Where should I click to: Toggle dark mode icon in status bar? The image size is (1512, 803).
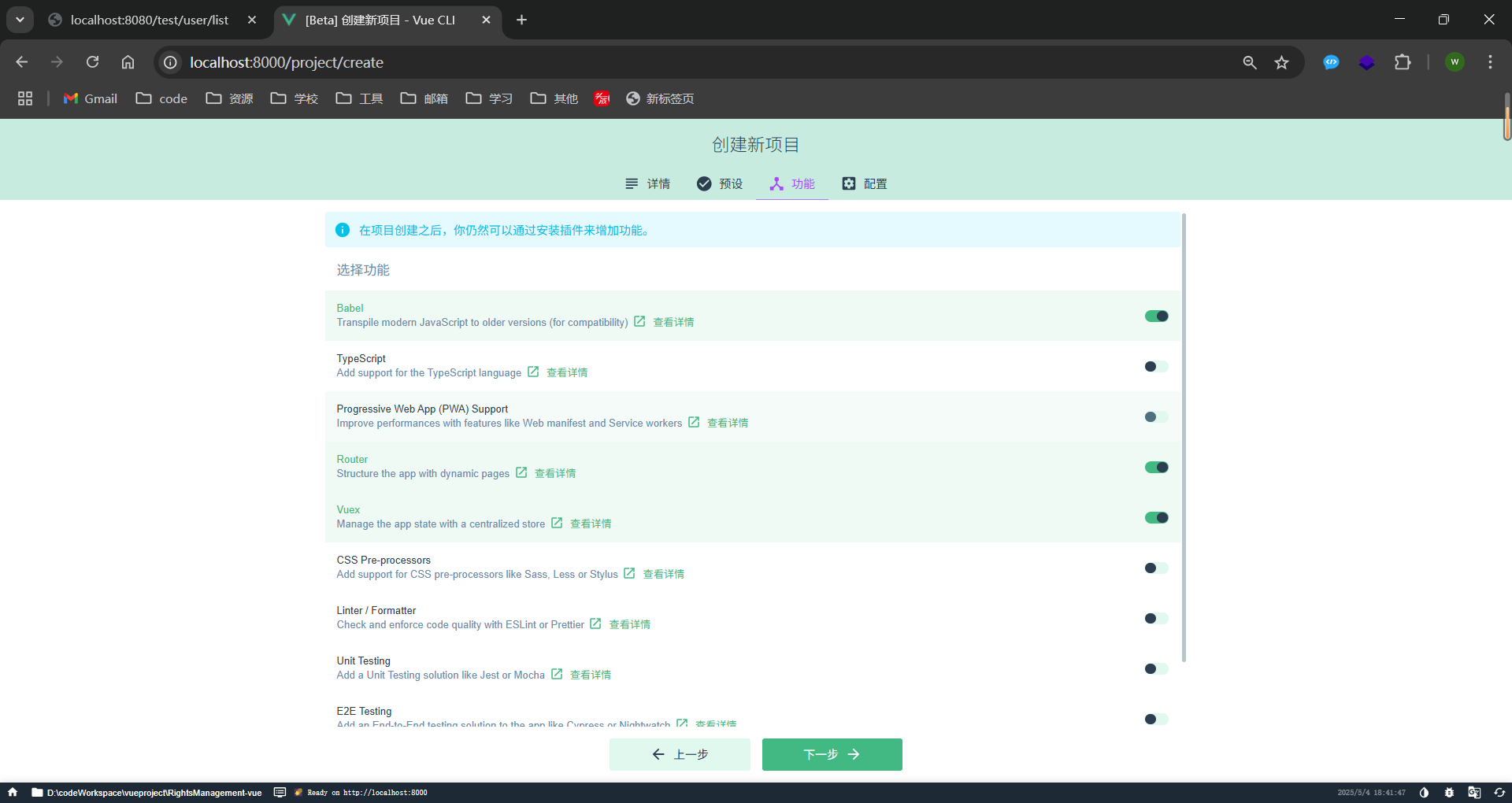pyautogui.click(x=1424, y=793)
